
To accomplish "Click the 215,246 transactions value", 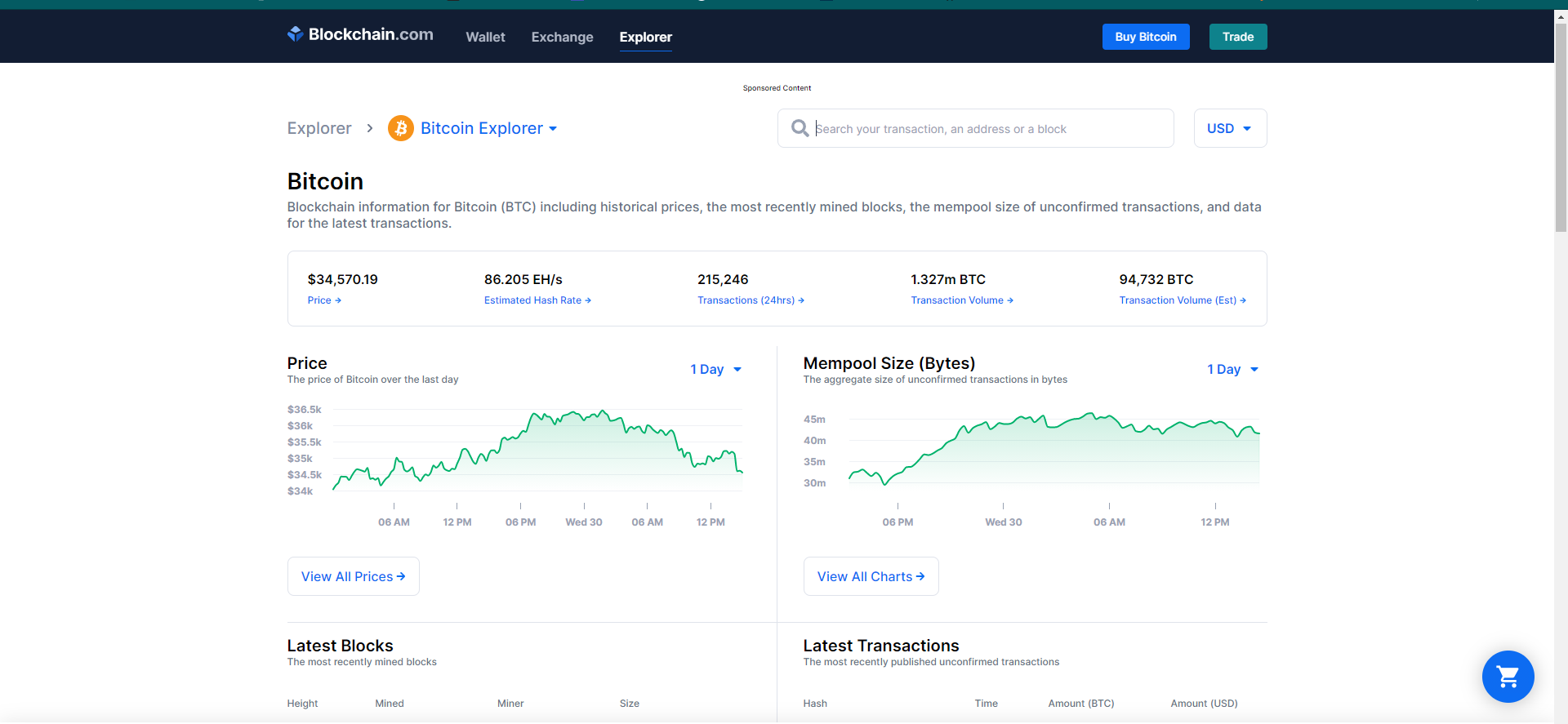I will tap(723, 279).
